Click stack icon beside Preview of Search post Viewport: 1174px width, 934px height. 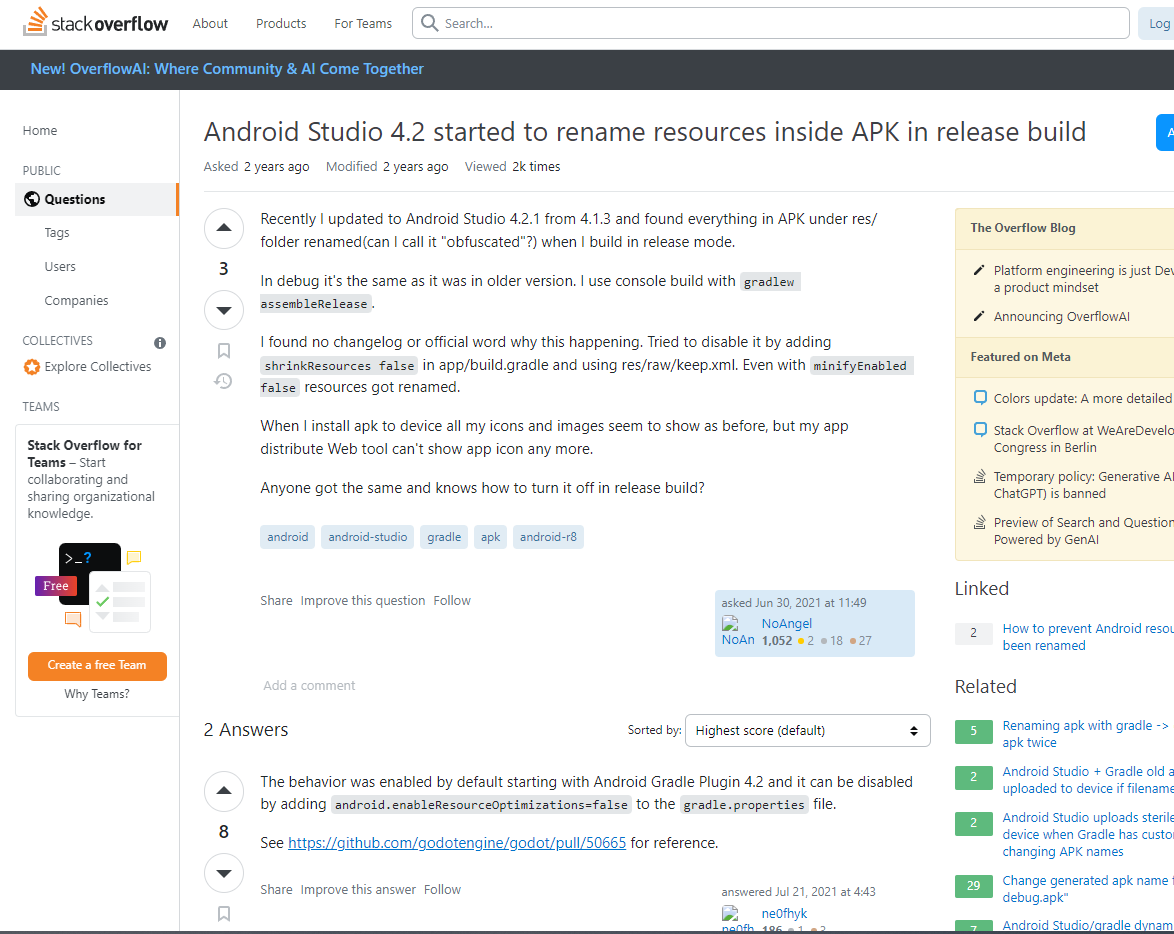click(979, 522)
